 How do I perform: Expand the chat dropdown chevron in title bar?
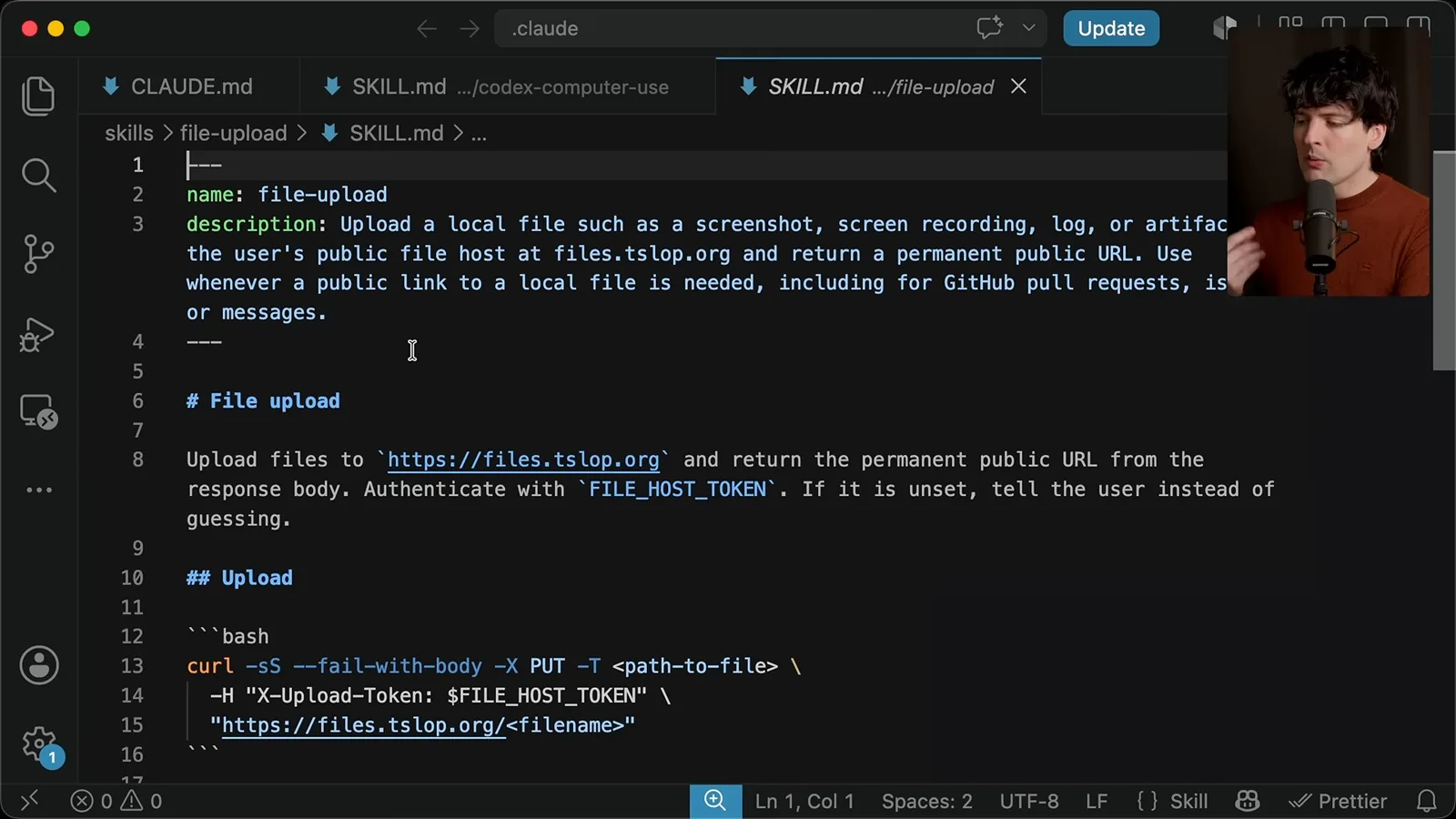click(1029, 27)
